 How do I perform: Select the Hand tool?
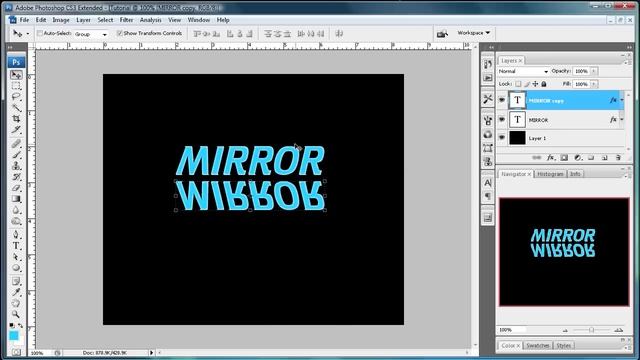pos(16,303)
